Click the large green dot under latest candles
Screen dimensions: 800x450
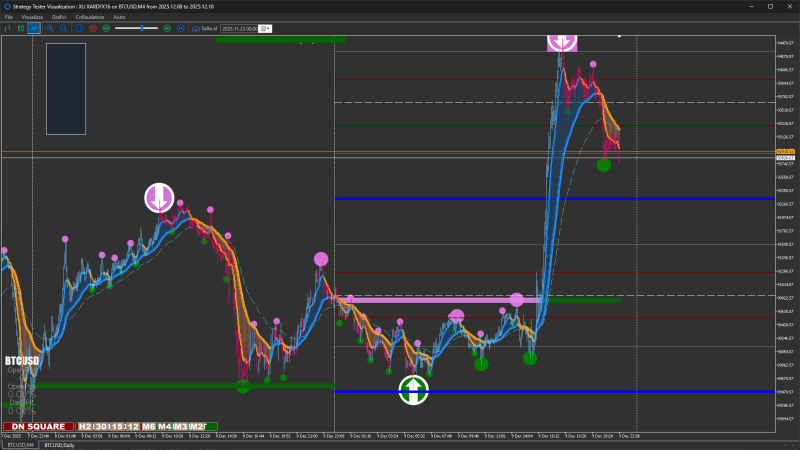[x=604, y=165]
